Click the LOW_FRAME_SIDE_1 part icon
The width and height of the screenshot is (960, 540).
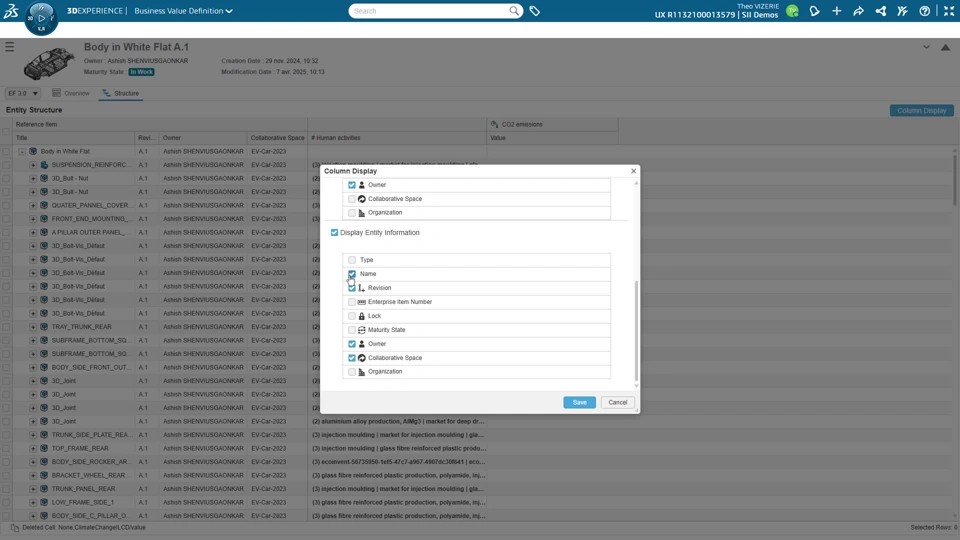pos(44,502)
